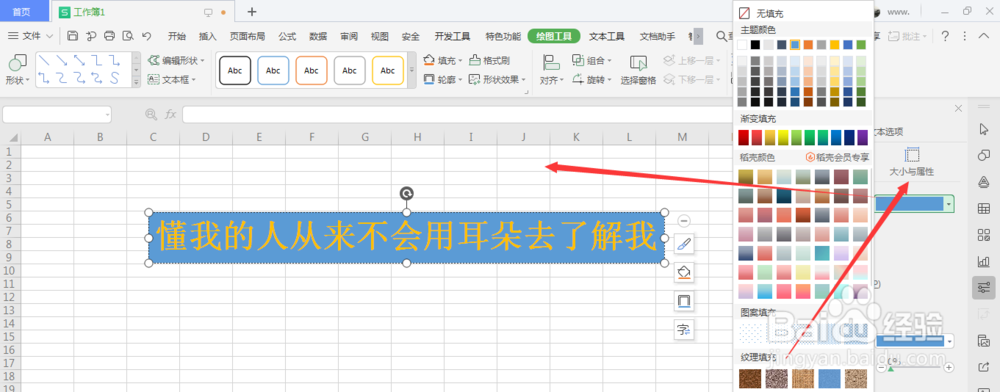This screenshot has width=1000, height=392.
Task: Switch to the 审阅 ribbon tab
Action: coord(349,36)
